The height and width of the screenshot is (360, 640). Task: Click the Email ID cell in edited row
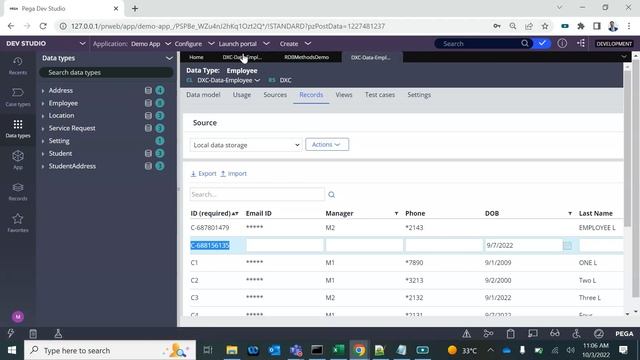(284, 245)
